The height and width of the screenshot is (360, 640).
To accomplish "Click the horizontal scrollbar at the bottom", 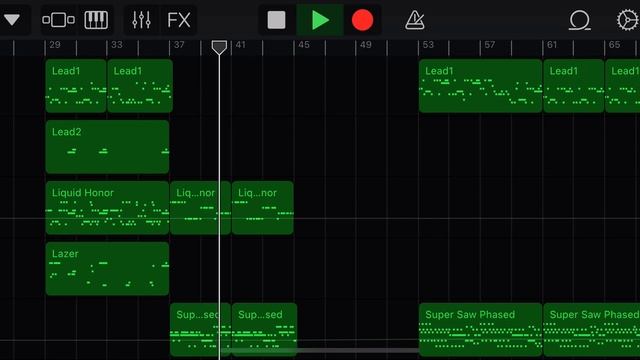I will pyautogui.click(x=320, y=350).
